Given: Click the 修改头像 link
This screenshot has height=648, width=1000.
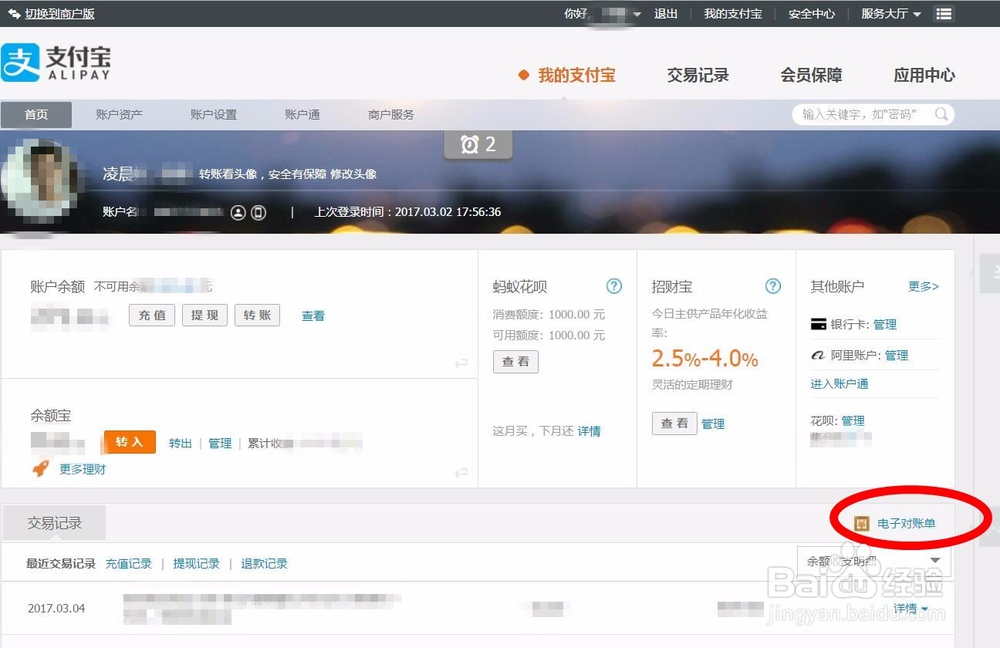Looking at the screenshot, I should [x=353, y=174].
